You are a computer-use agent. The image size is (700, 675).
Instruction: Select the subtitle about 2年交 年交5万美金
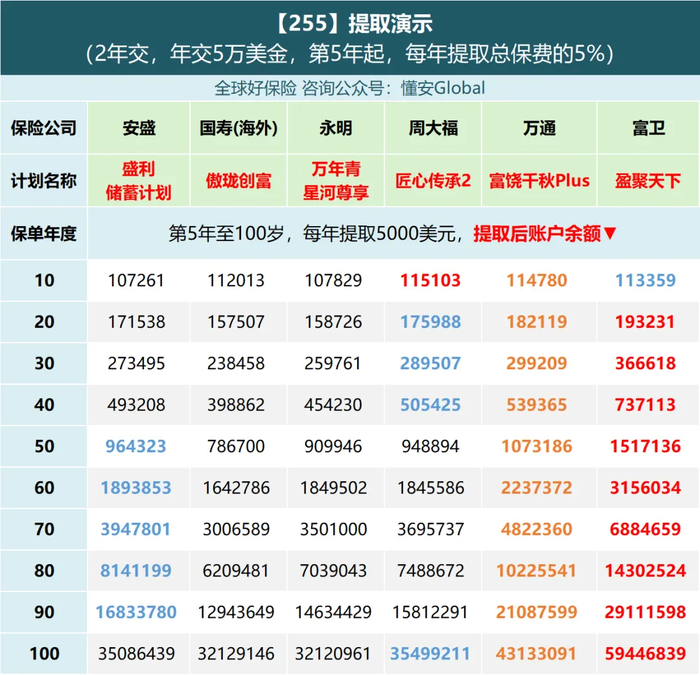pyautogui.click(x=350, y=54)
